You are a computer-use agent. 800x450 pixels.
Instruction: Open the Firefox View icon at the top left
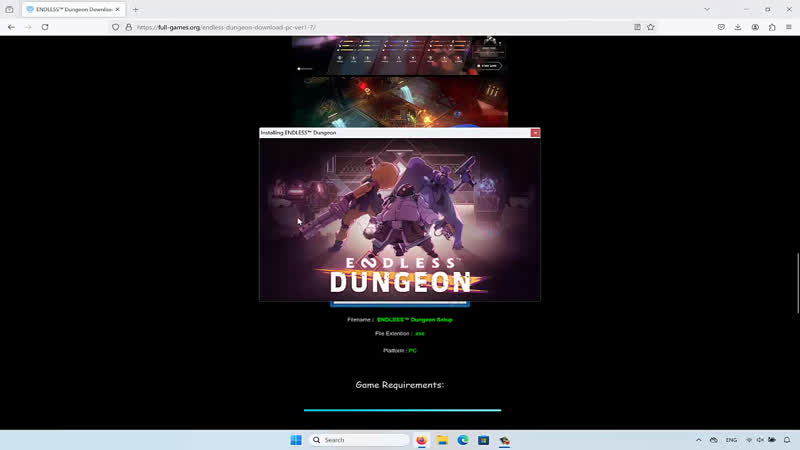coord(9,9)
